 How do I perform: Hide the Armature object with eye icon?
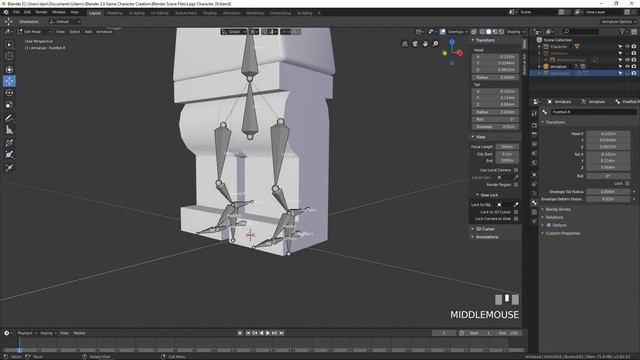point(627,66)
